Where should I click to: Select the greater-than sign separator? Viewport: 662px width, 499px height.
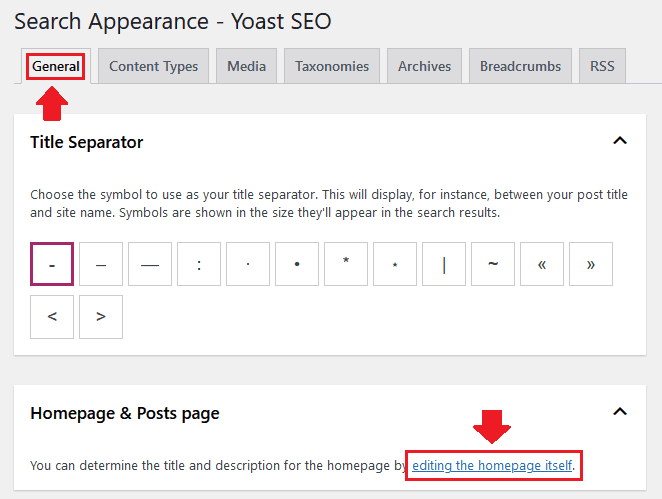[x=101, y=317]
